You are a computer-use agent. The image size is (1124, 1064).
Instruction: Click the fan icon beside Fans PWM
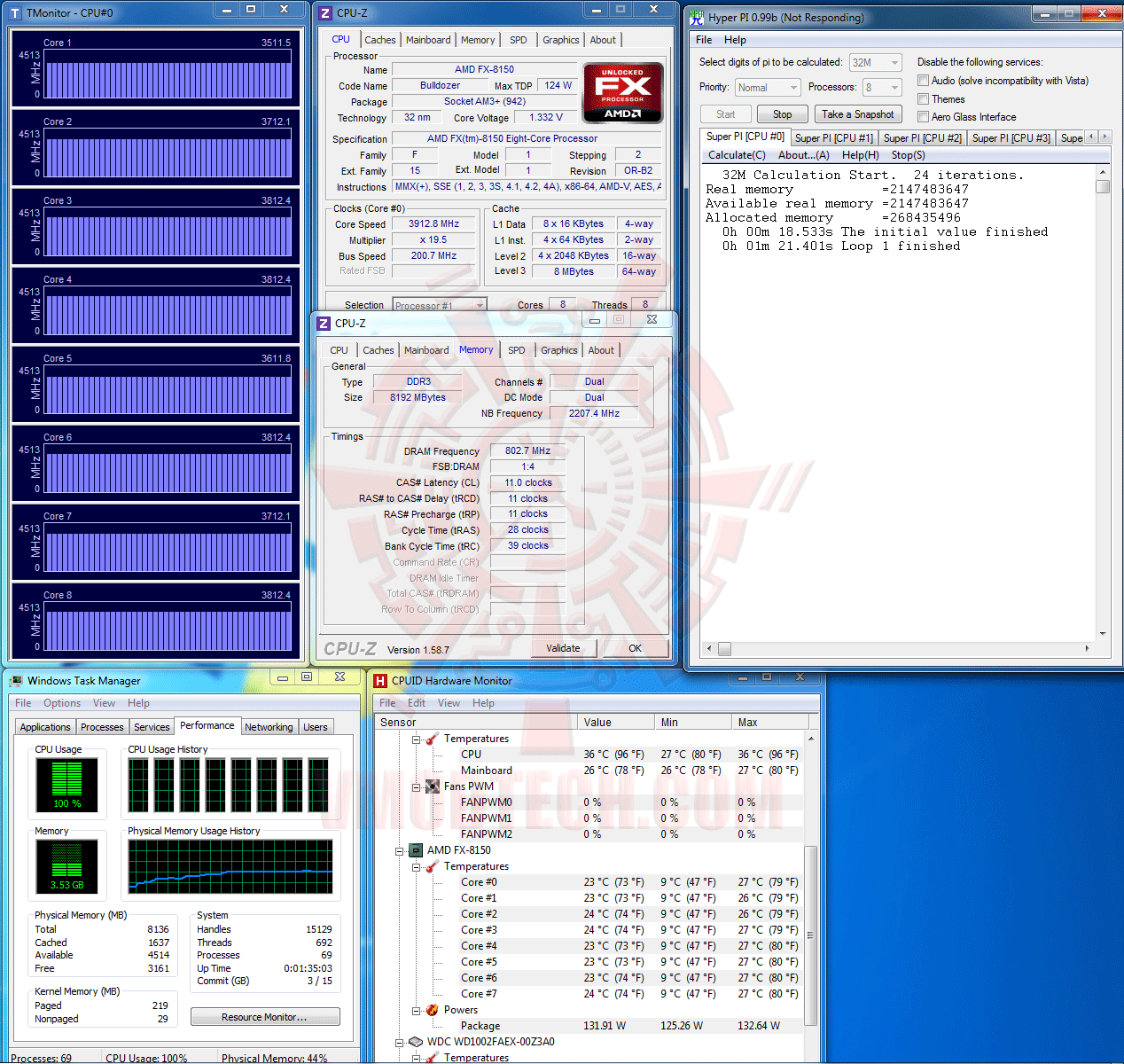point(433,786)
